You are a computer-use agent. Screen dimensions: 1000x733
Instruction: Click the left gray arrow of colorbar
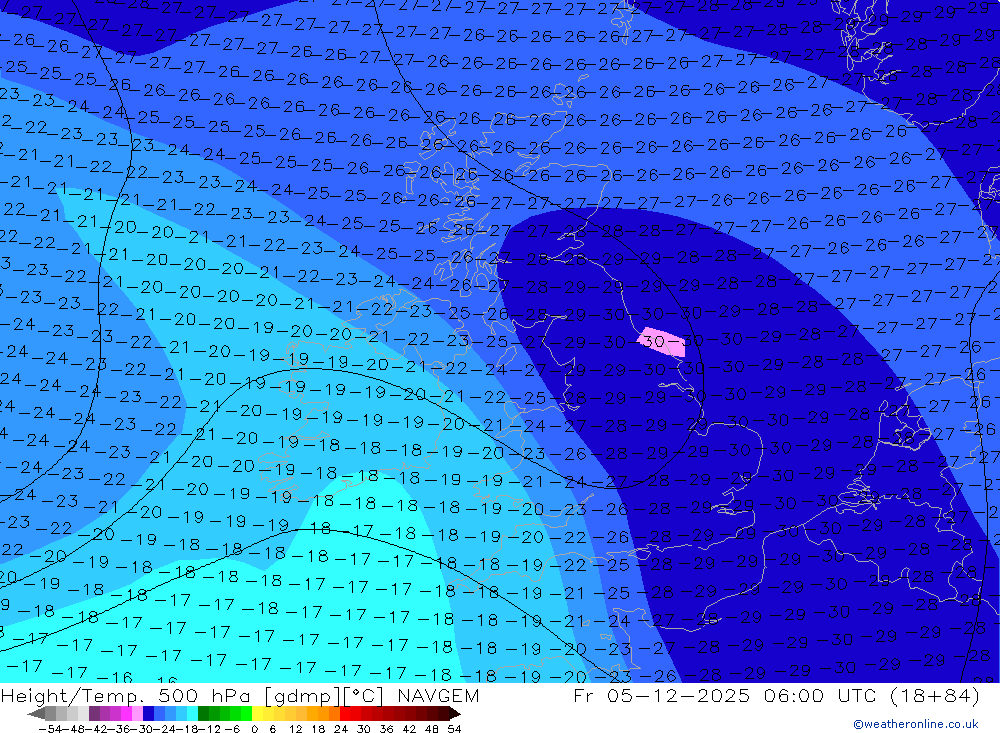[x=36, y=714]
